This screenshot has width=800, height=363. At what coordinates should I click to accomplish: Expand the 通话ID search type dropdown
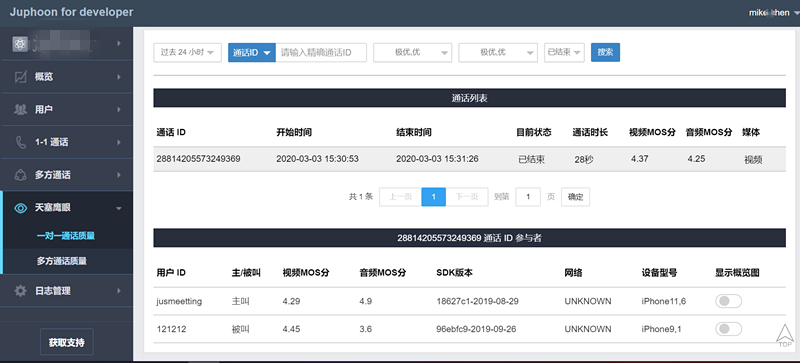point(252,52)
